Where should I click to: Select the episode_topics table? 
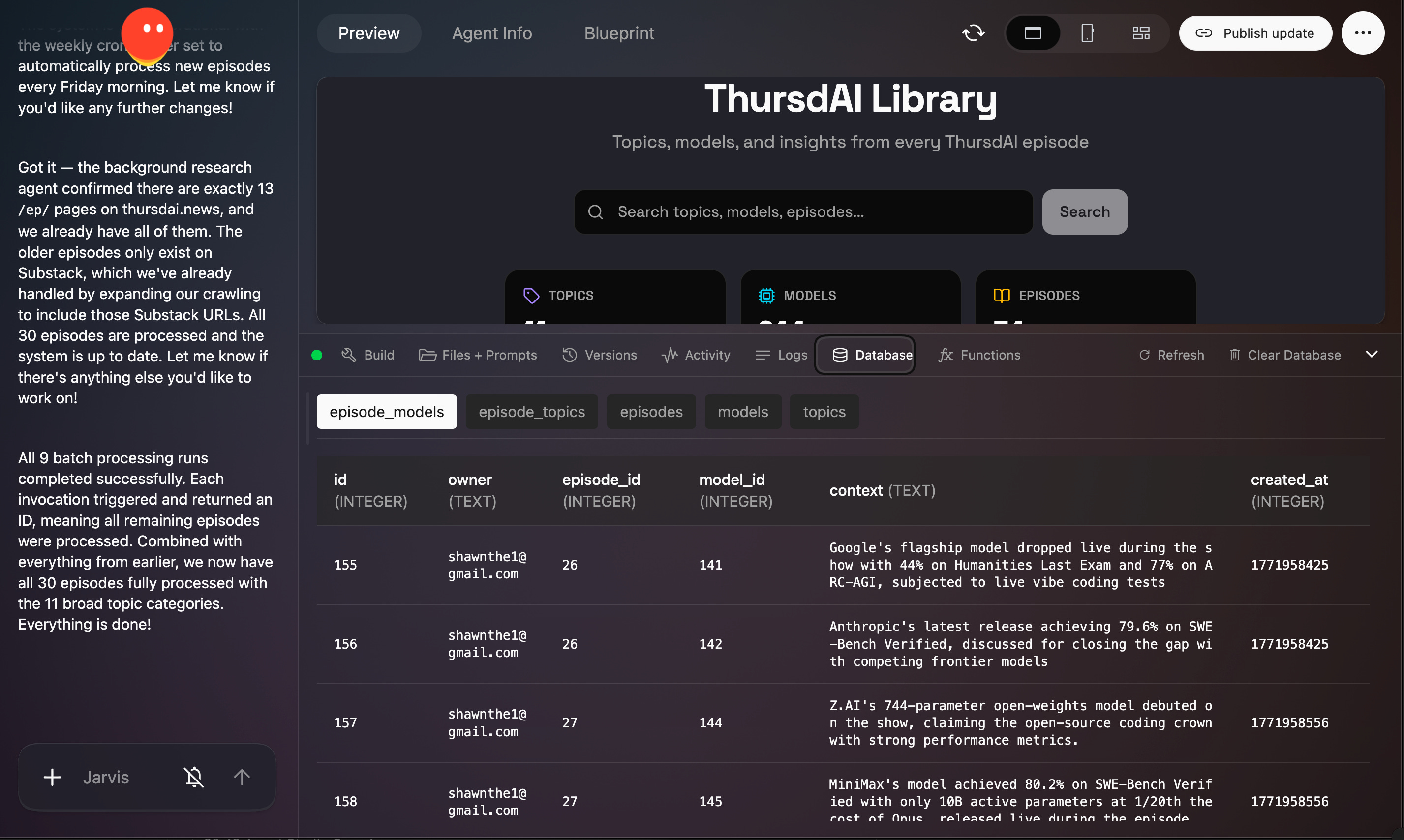pyautogui.click(x=531, y=412)
